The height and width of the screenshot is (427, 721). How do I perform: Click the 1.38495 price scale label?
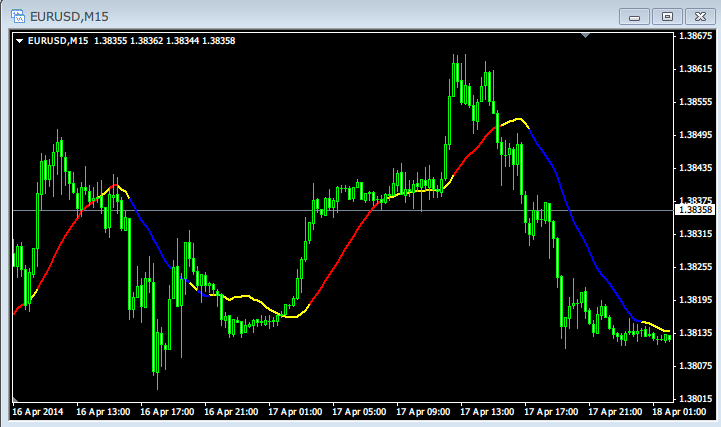pyautogui.click(x=696, y=135)
